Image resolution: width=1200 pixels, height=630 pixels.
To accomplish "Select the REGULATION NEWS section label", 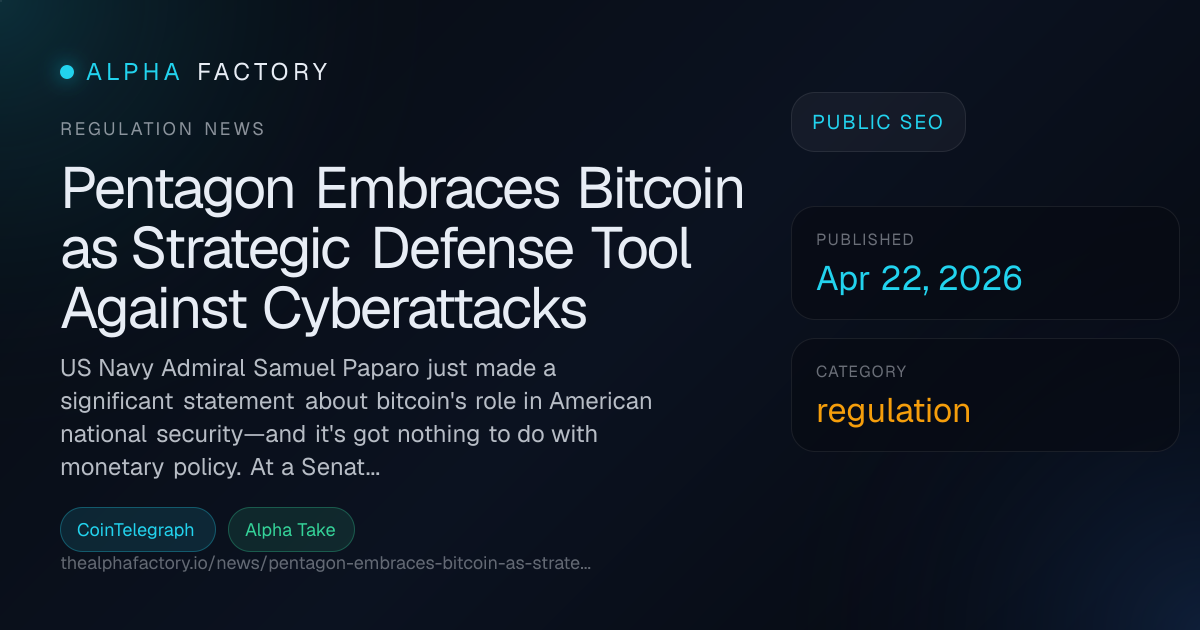I will point(162,129).
